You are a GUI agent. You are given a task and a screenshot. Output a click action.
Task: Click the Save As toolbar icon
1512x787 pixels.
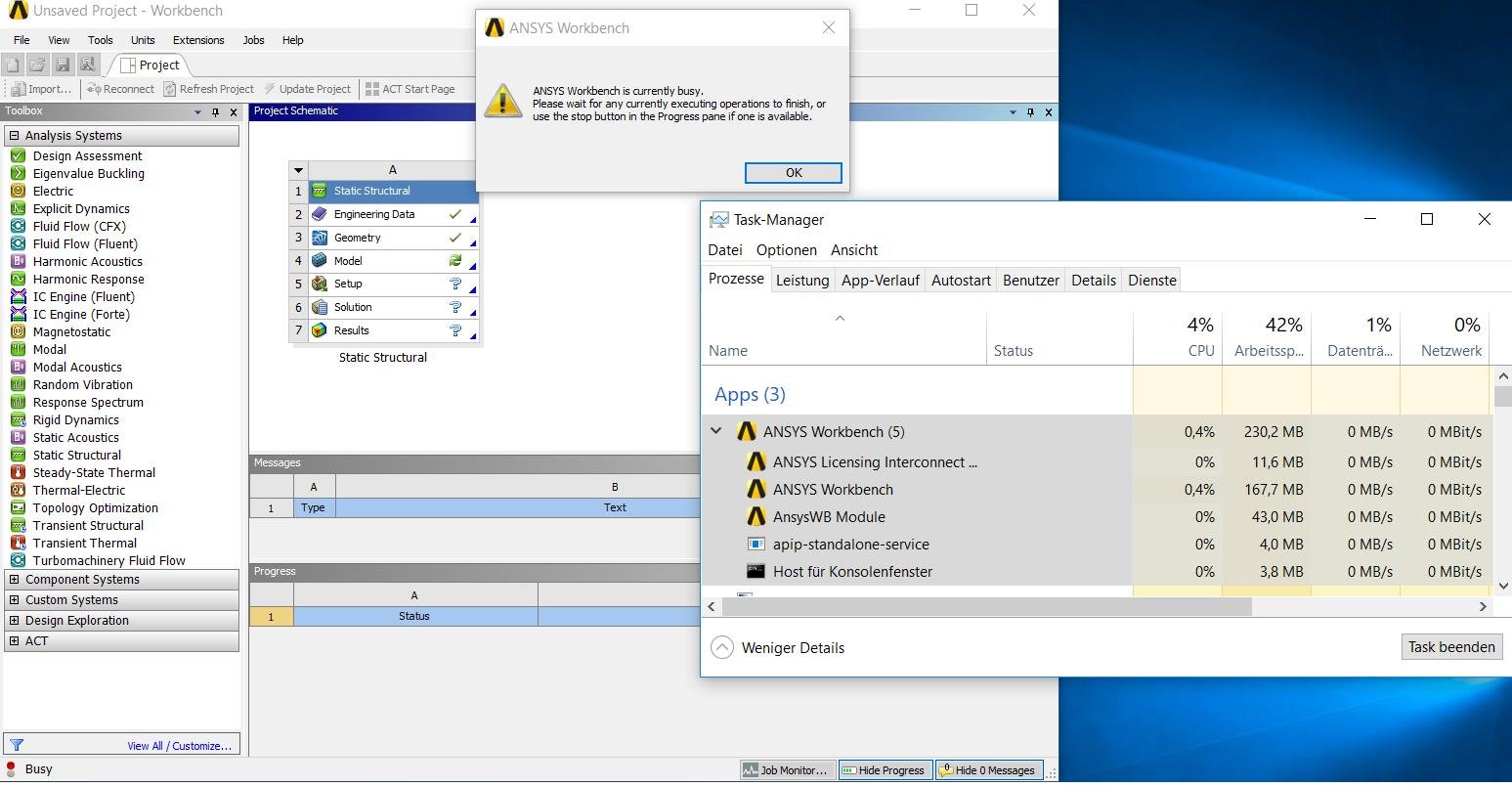coord(88,65)
